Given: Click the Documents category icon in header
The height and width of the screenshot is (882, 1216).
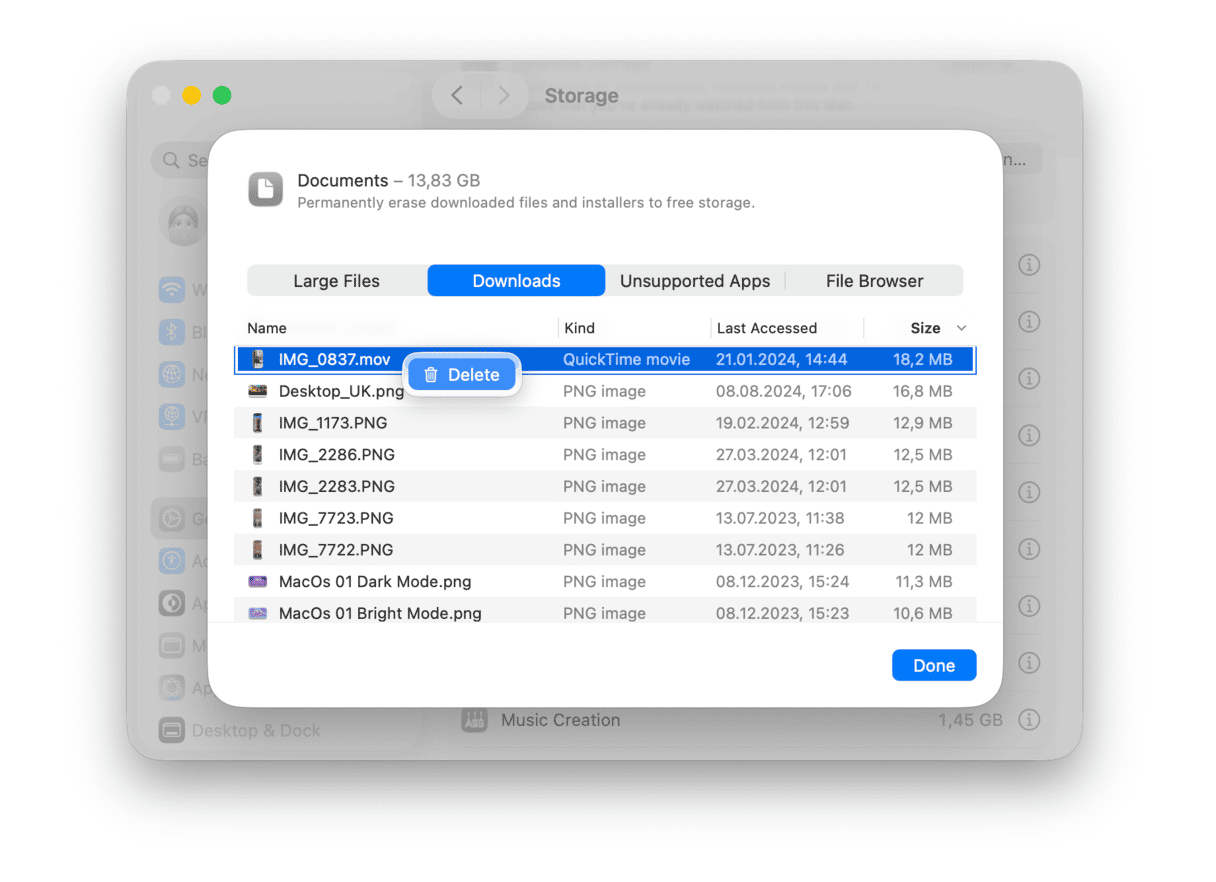Looking at the screenshot, I should tap(266, 189).
